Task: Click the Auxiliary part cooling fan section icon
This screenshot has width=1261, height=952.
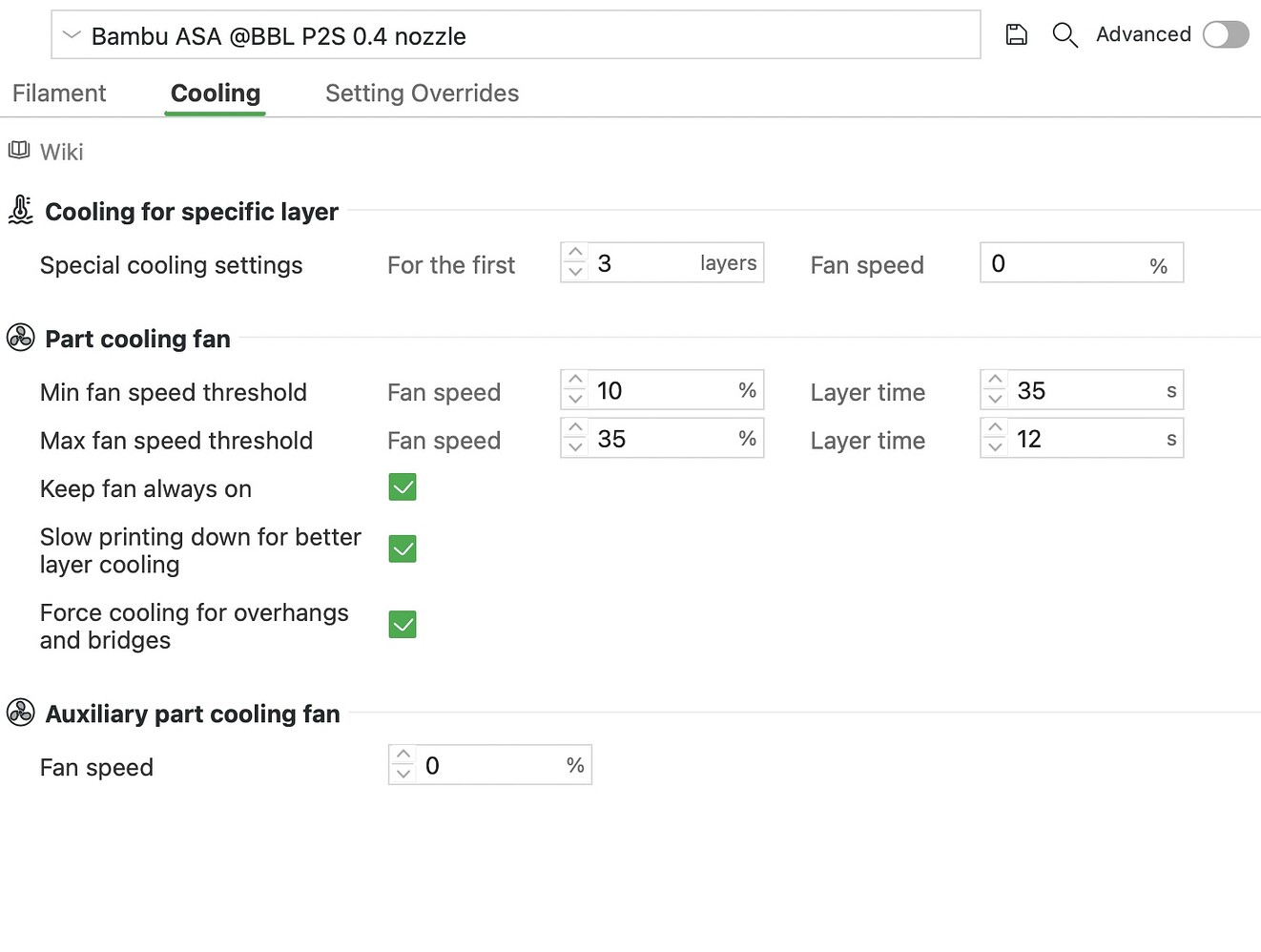Action: tap(20, 713)
